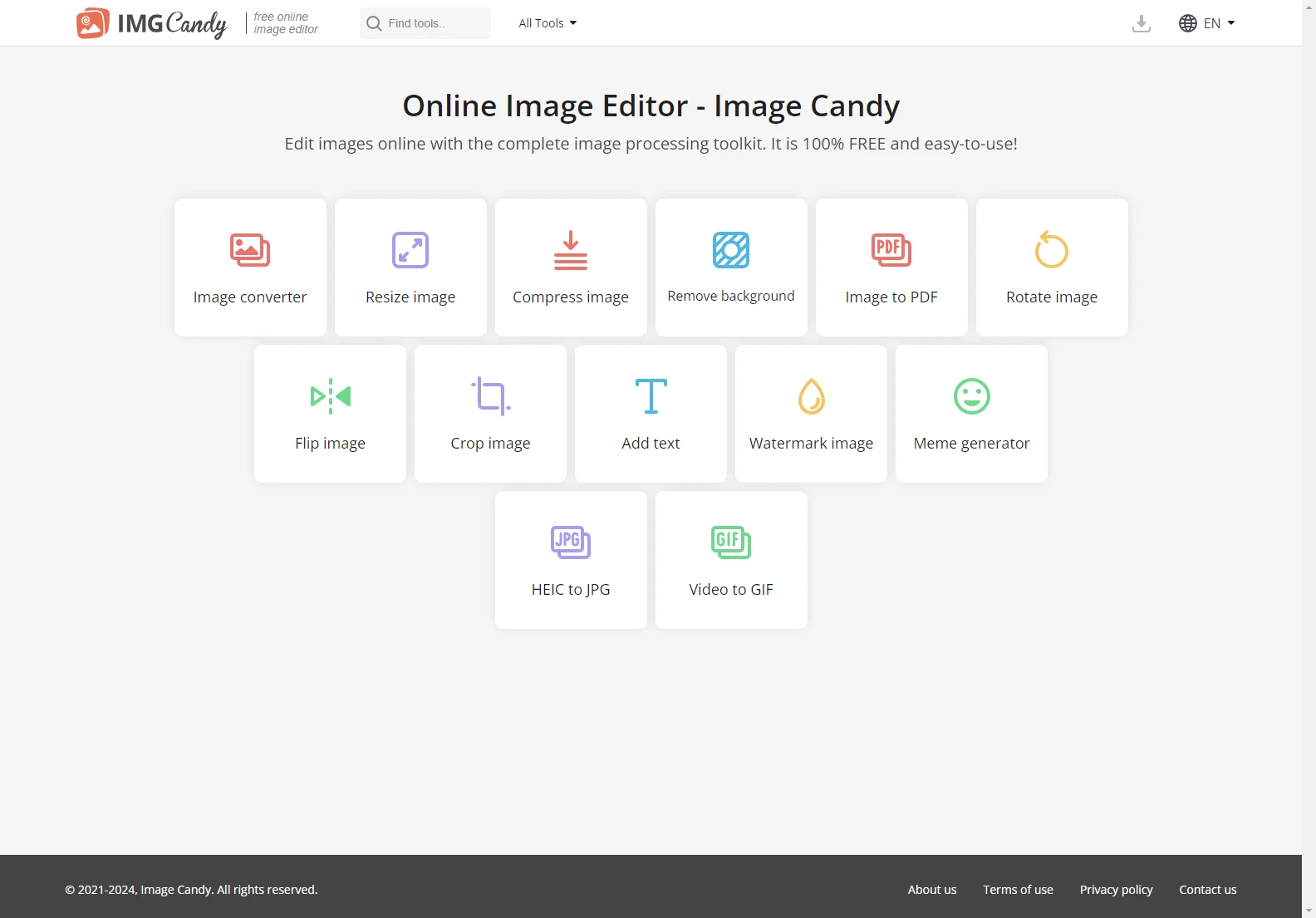Open the Image to PDF icon
Screen dimensions: 1316x918
point(891,250)
